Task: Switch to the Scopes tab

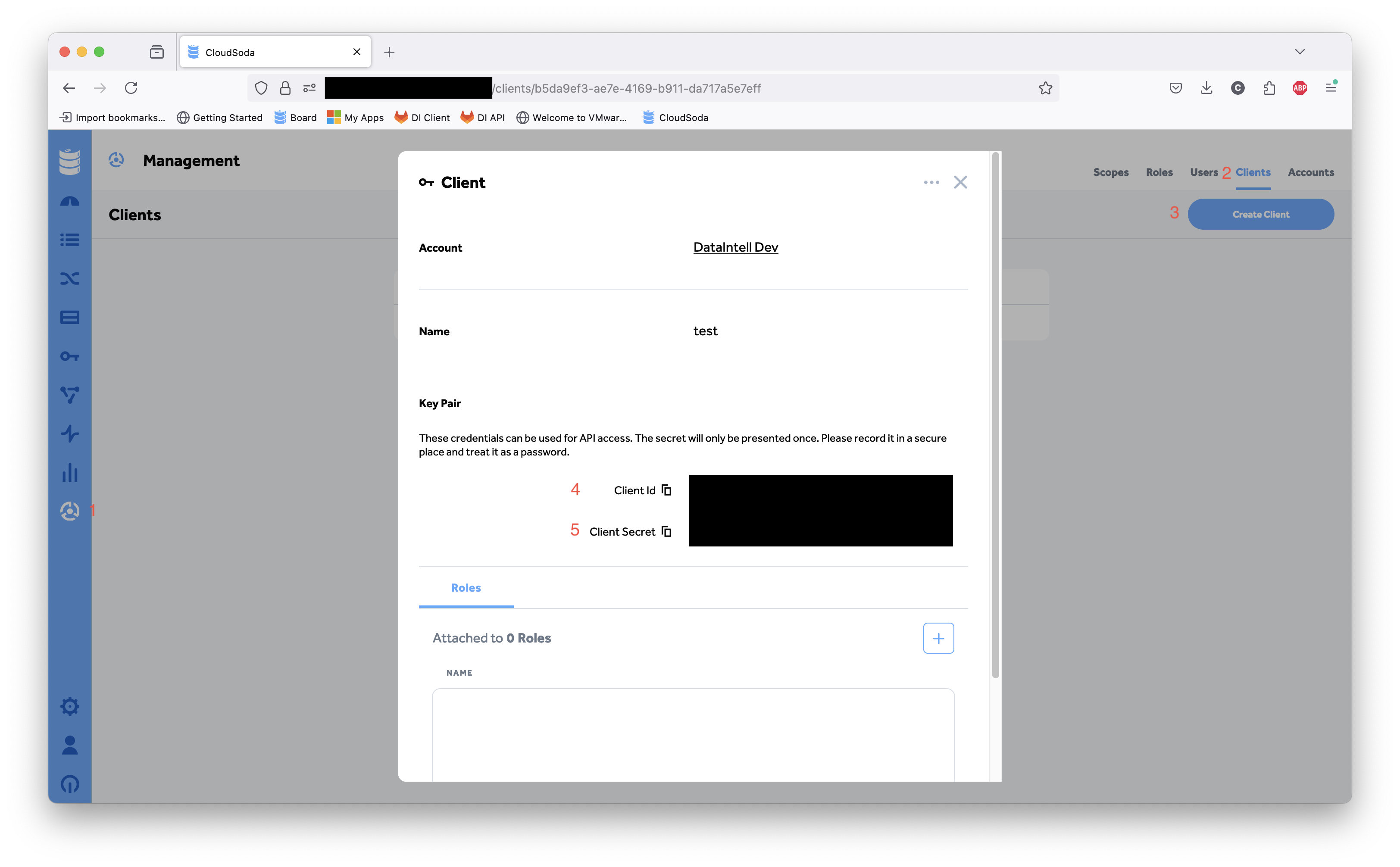Action: tap(1110, 172)
